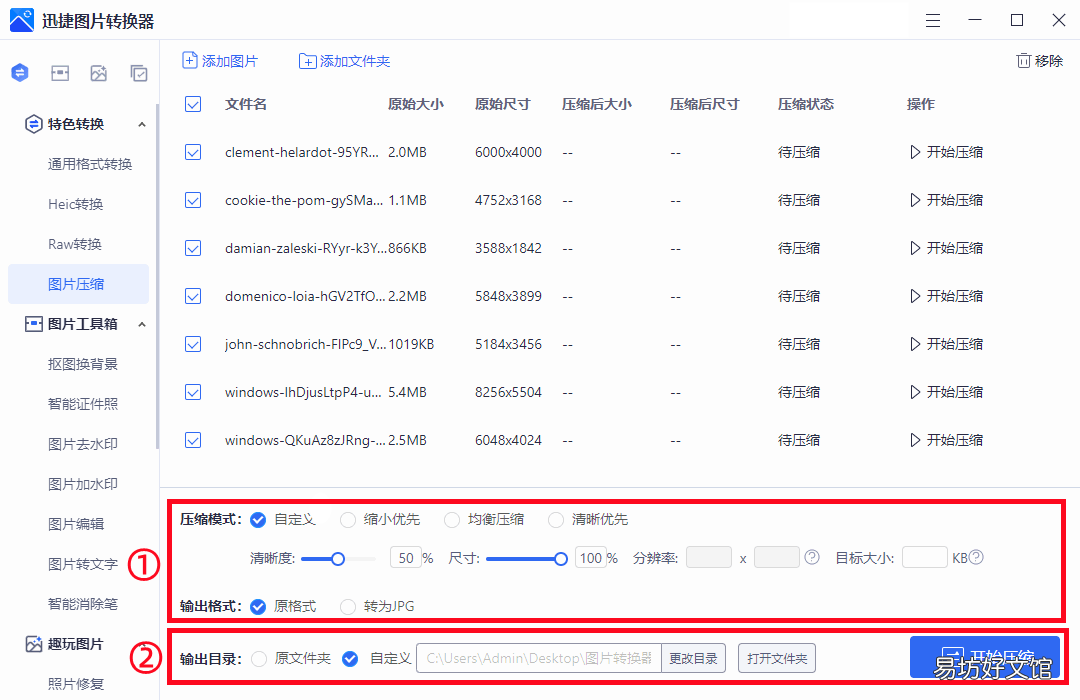The image size is (1080, 700).
Task: Click the output directory path field
Action: coord(539,659)
